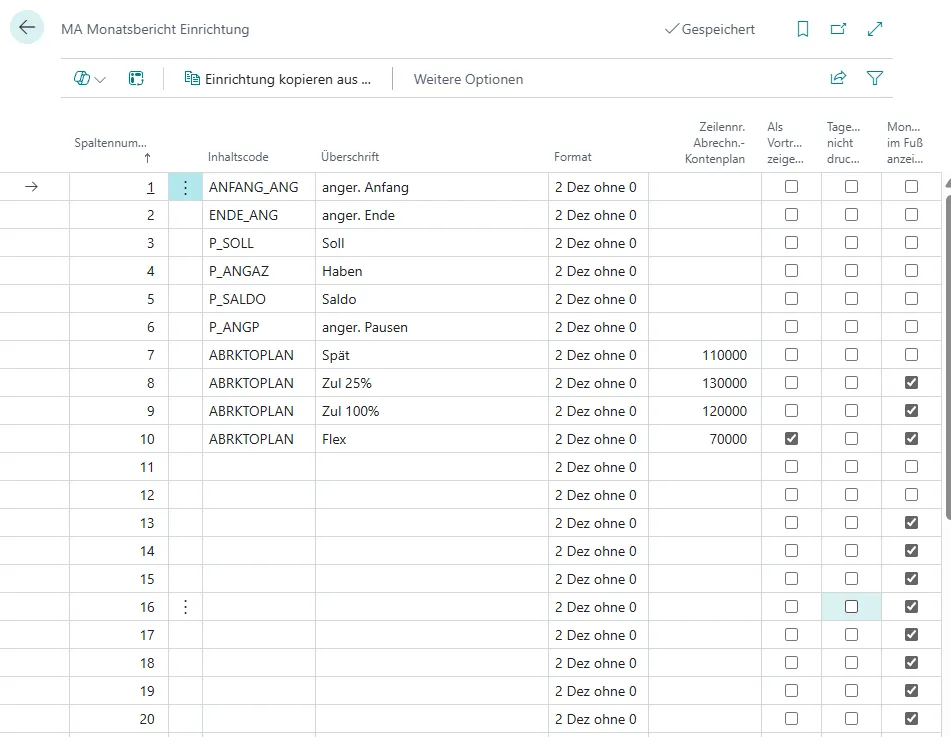951x737 pixels.
Task: Uncheck 'Als Vortrag zeigen' for Flex row
Action: 791,439
